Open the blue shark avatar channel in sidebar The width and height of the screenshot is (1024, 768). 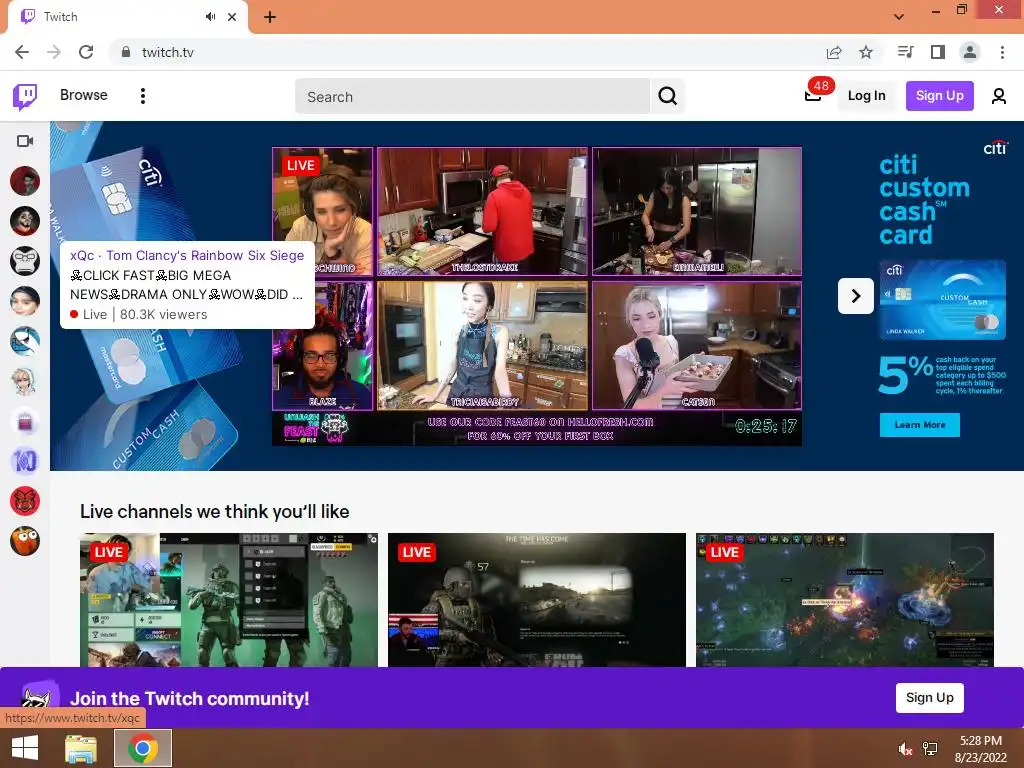(25, 341)
